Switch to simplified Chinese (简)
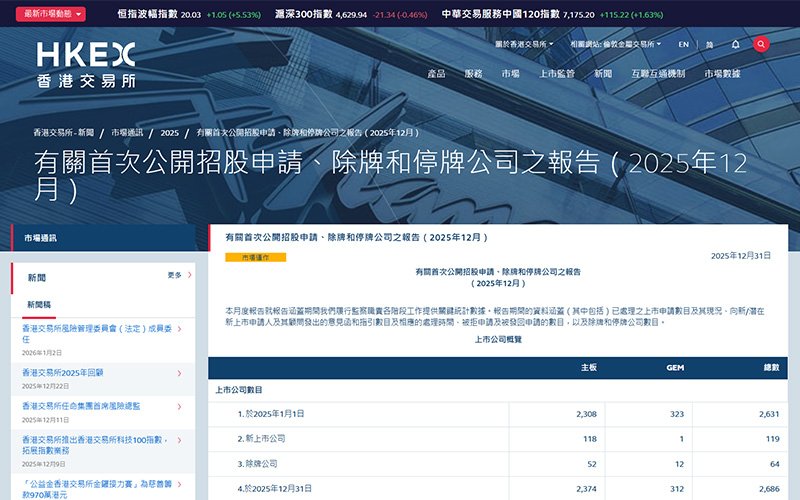The image size is (800, 500). [710, 44]
